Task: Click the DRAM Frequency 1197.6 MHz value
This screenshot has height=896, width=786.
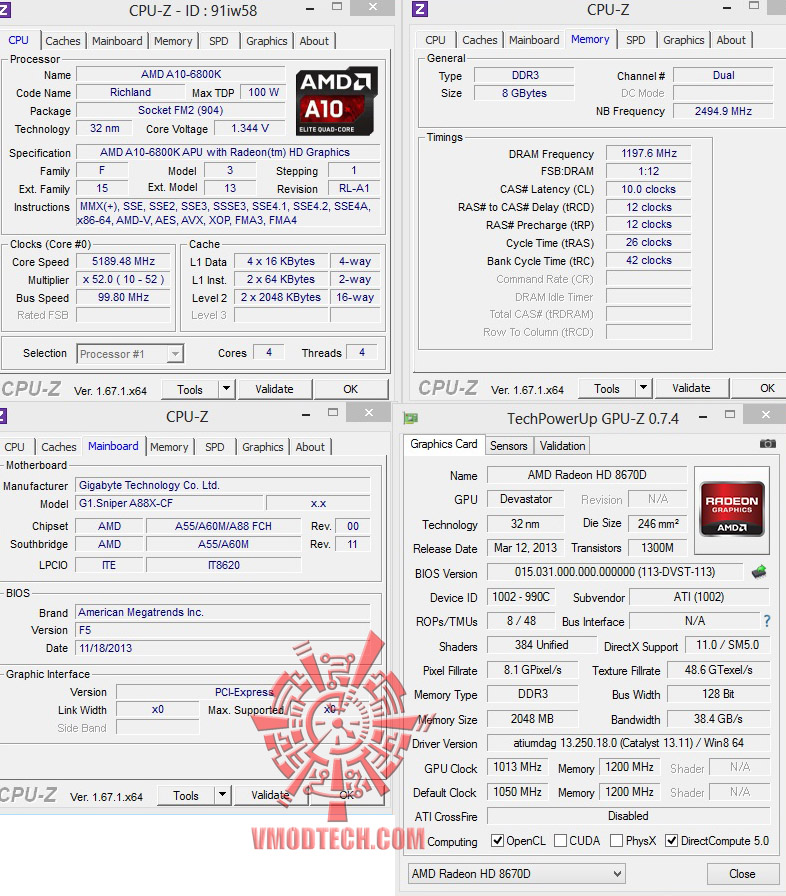Action: 649,153
